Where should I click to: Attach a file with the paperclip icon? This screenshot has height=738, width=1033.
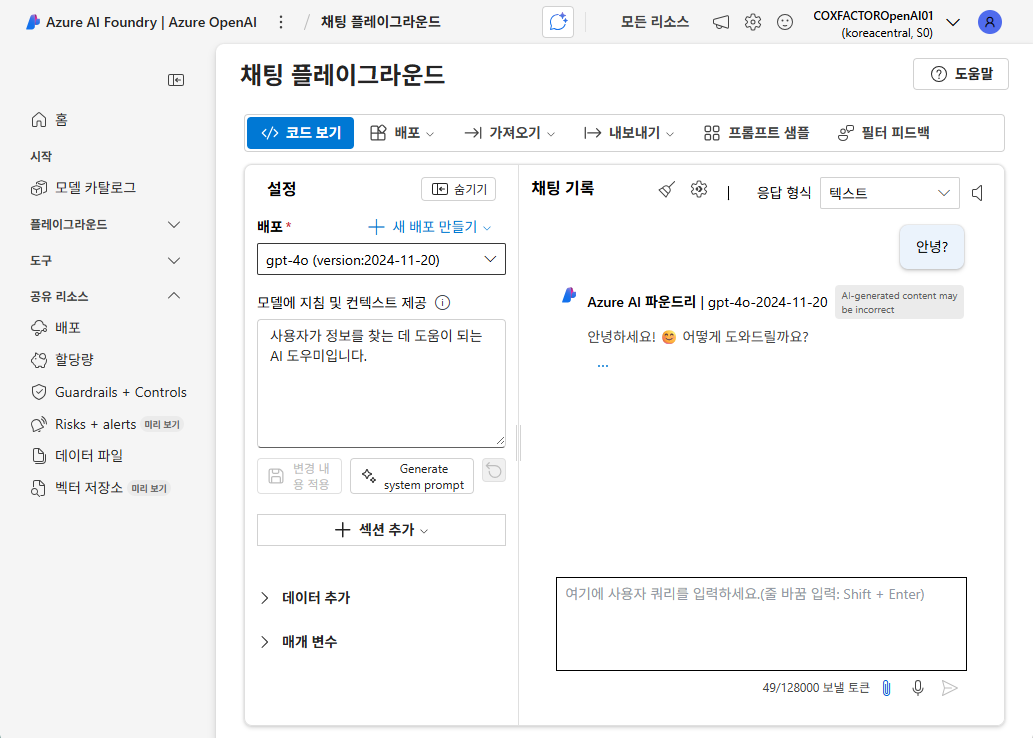pyautogui.click(x=887, y=688)
